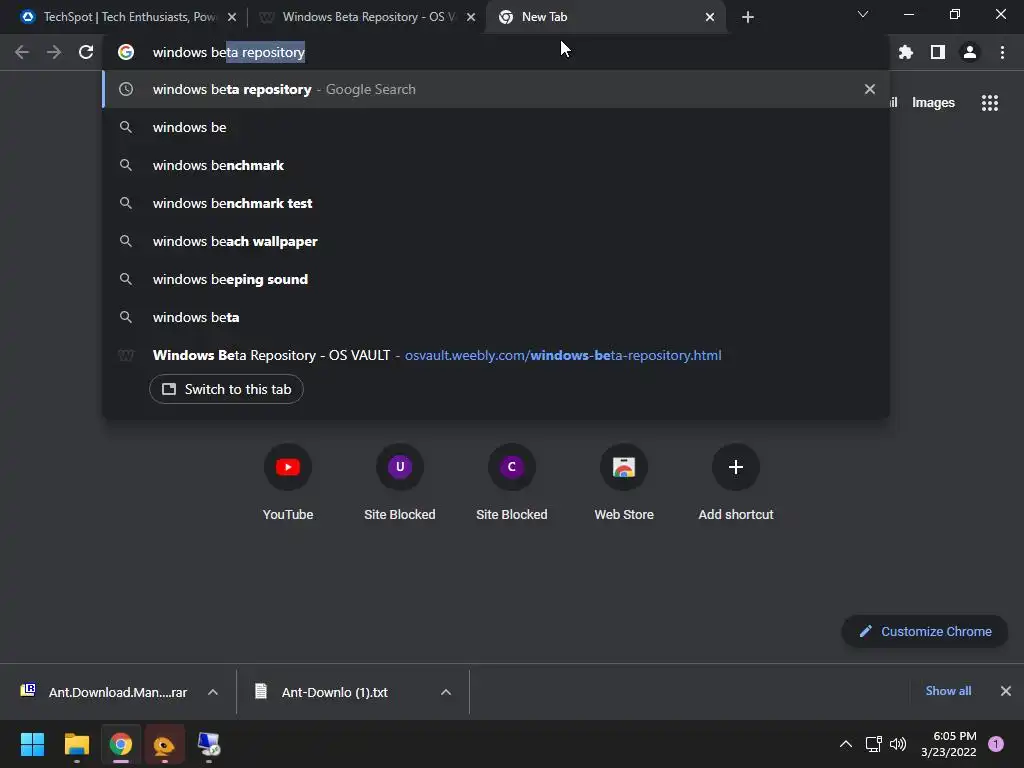Open the tab search chevron
This screenshot has height=768, width=1024.
click(863, 14)
